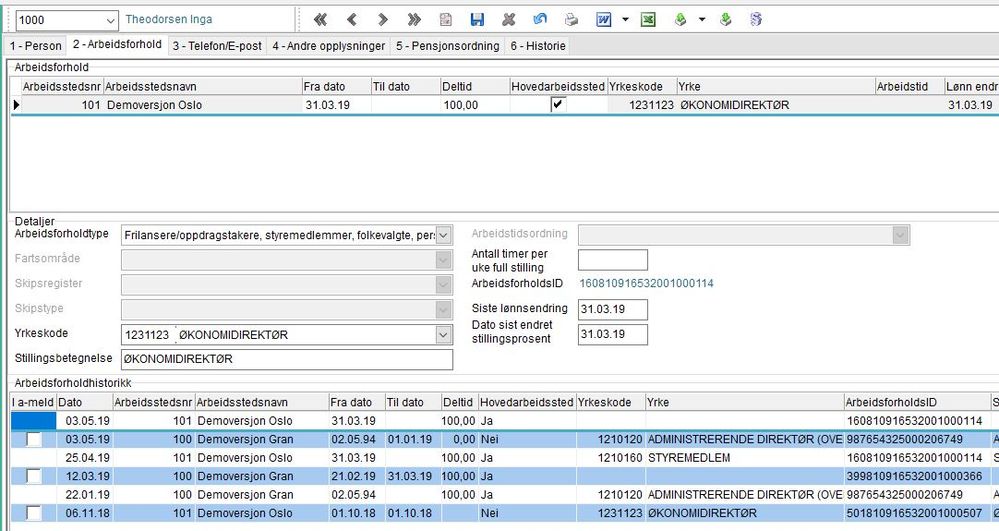Click the Stillingsbetegnelse text field
Image resolution: width=999 pixels, height=531 pixels.
[287, 359]
